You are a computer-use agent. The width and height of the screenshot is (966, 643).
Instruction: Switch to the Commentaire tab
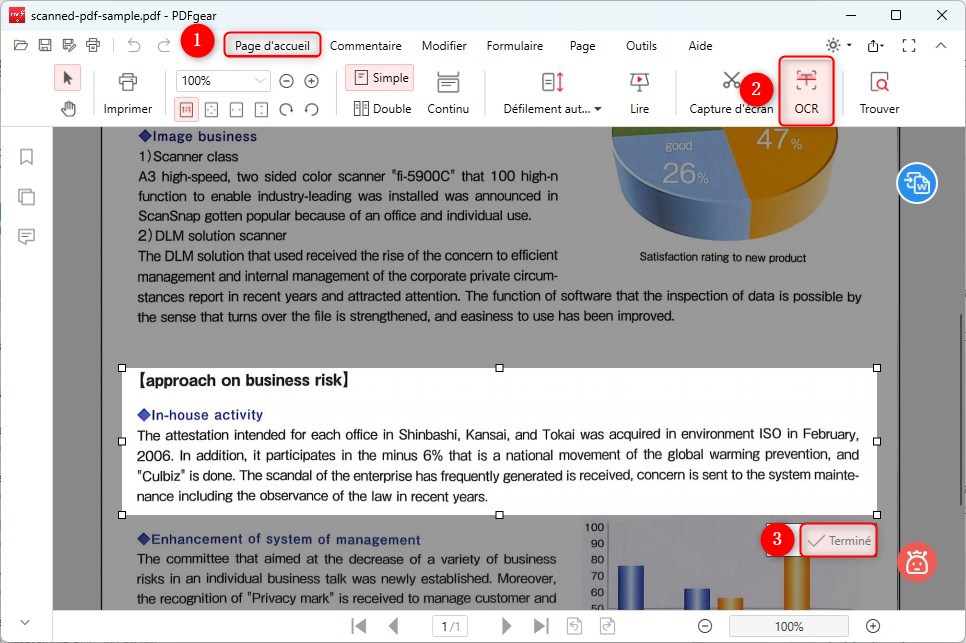366,45
